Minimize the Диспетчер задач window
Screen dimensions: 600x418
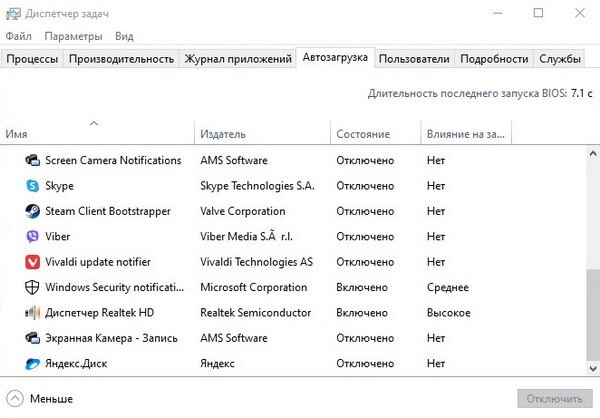497,13
